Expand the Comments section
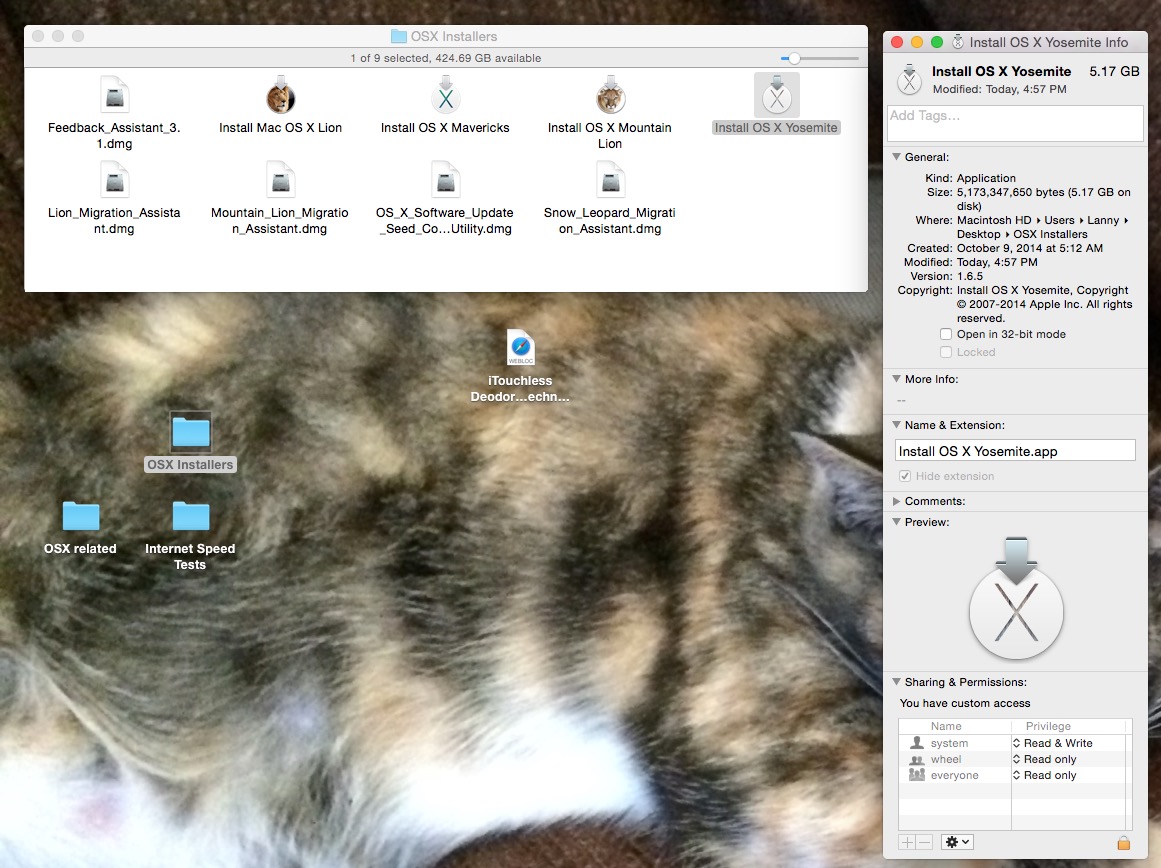Image resolution: width=1161 pixels, height=868 pixels. coord(897,501)
